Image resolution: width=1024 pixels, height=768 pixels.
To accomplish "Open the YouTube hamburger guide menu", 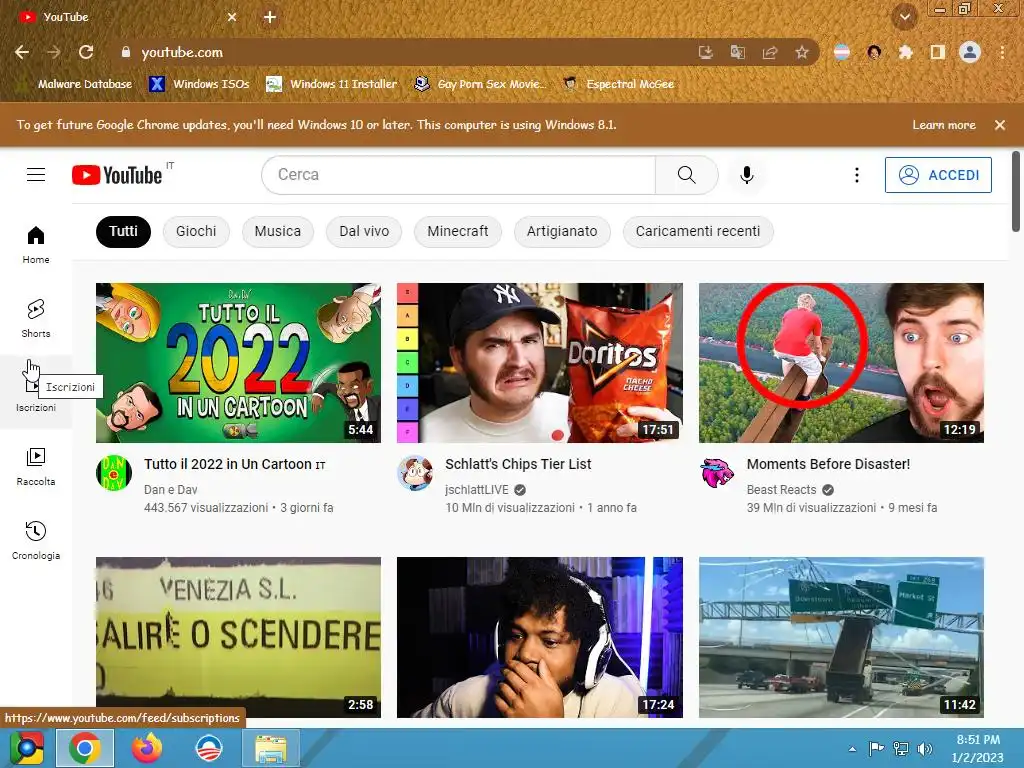I will tap(36, 174).
